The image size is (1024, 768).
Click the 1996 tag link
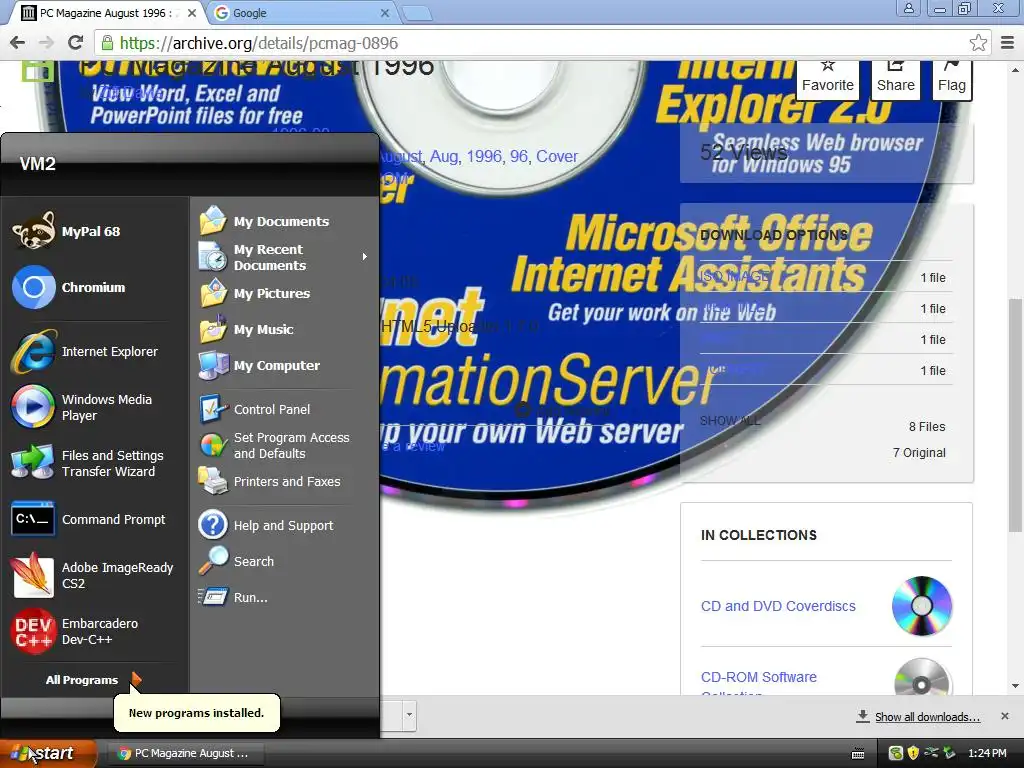[484, 157]
